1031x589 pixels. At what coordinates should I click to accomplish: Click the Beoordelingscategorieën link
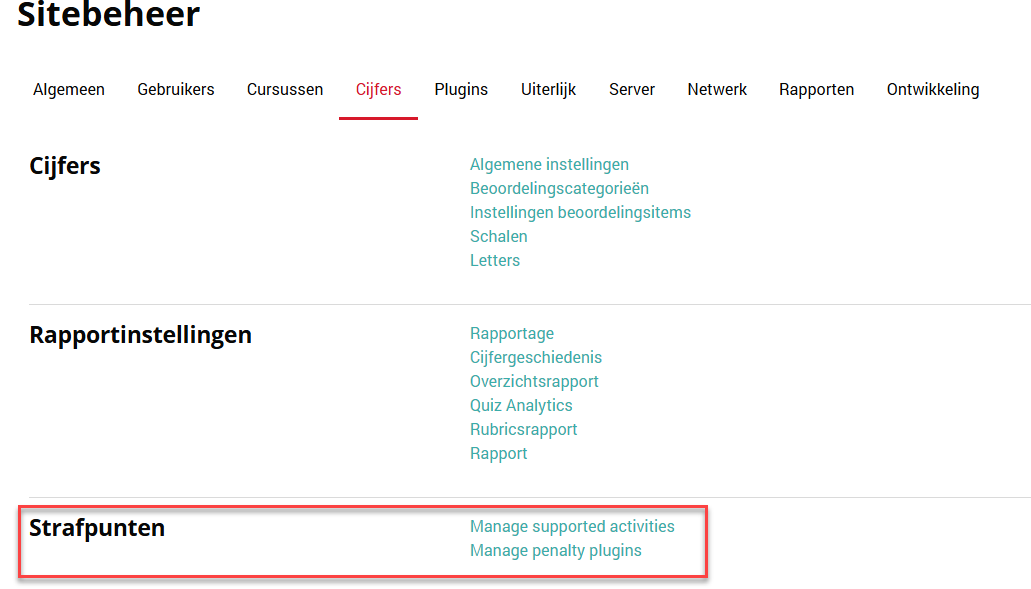(559, 189)
